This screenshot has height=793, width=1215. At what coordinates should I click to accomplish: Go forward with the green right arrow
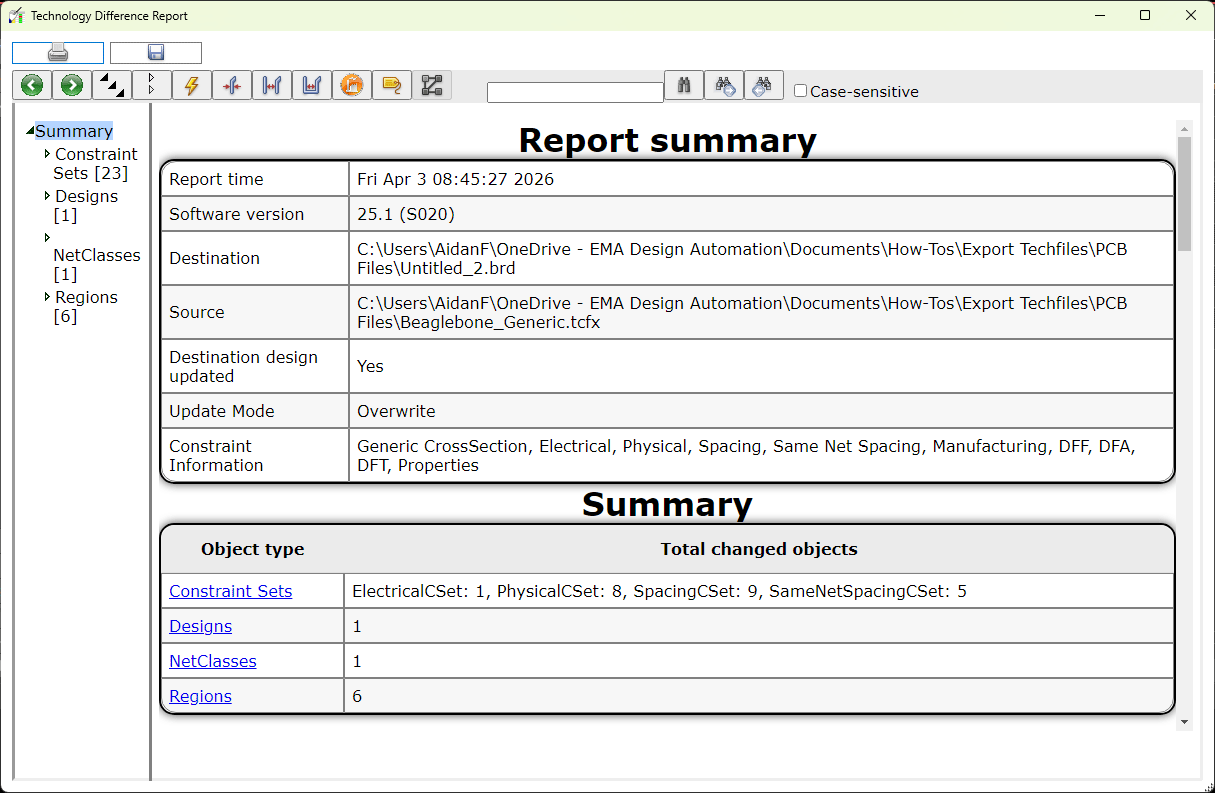pyautogui.click(x=72, y=85)
